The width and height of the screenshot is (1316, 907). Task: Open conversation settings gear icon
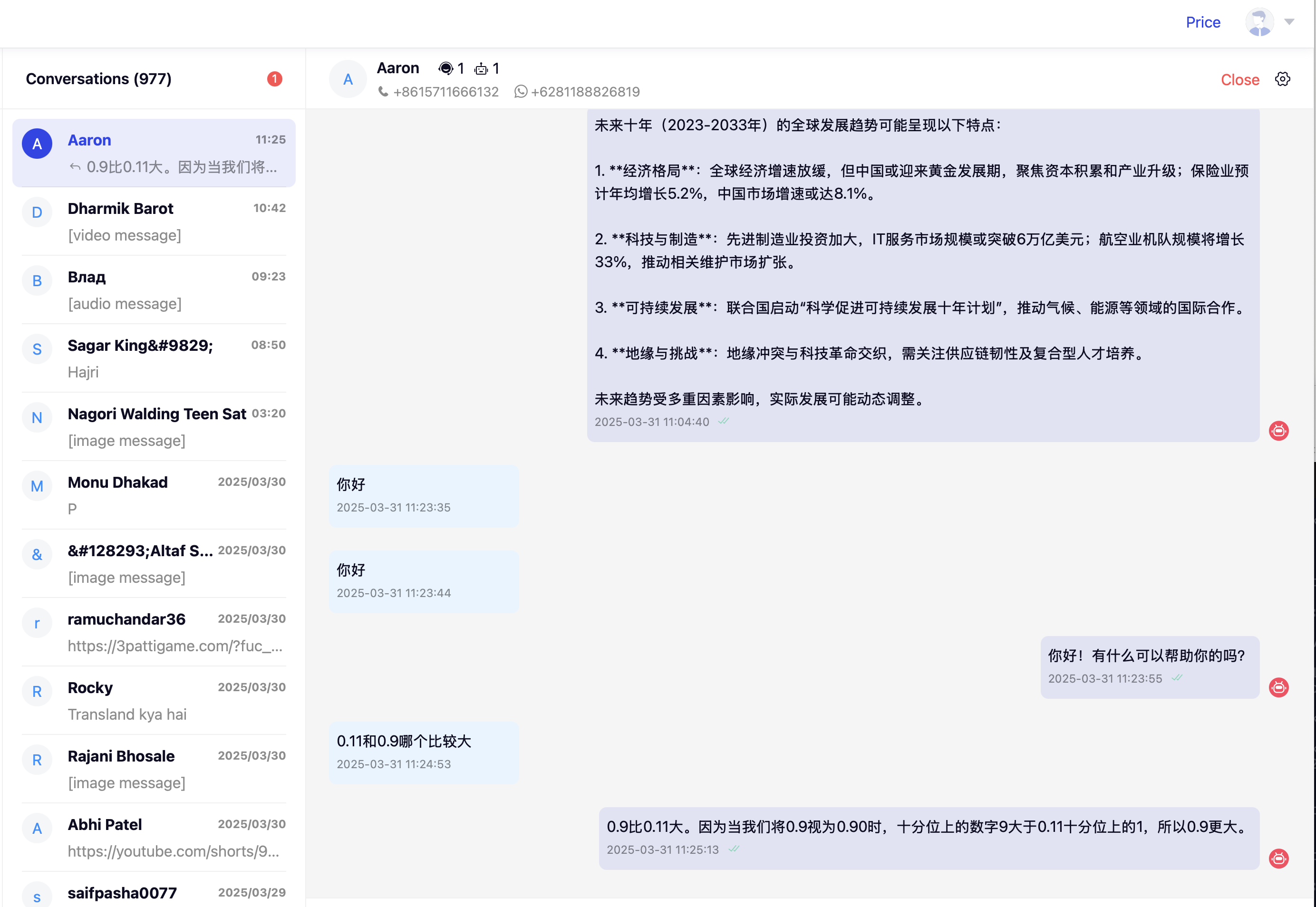pos(1282,79)
